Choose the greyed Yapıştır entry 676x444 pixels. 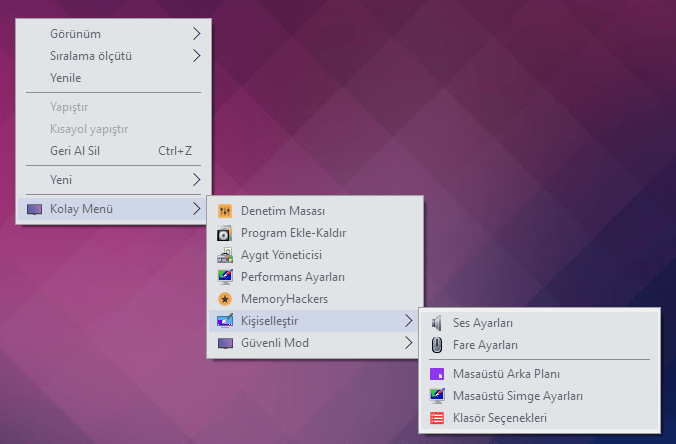pyautogui.click(x=113, y=107)
